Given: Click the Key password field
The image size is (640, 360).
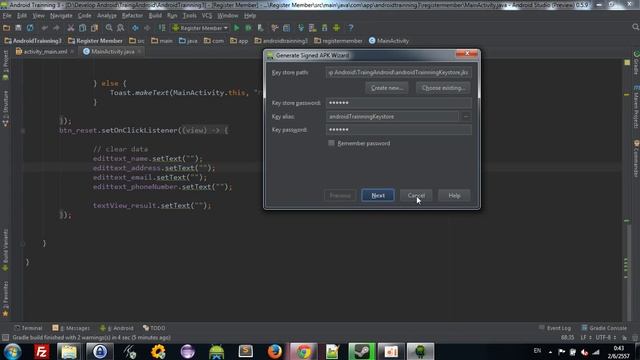Looking at the screenshot, I should 399,130.
